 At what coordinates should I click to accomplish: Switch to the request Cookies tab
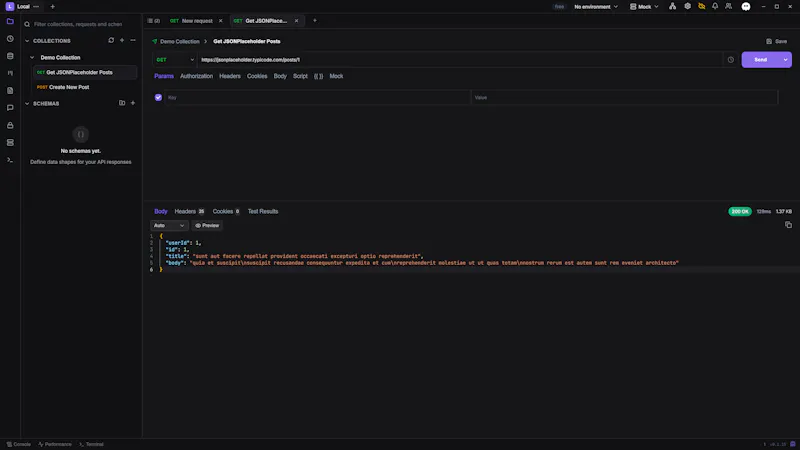[x=257, y=76]
